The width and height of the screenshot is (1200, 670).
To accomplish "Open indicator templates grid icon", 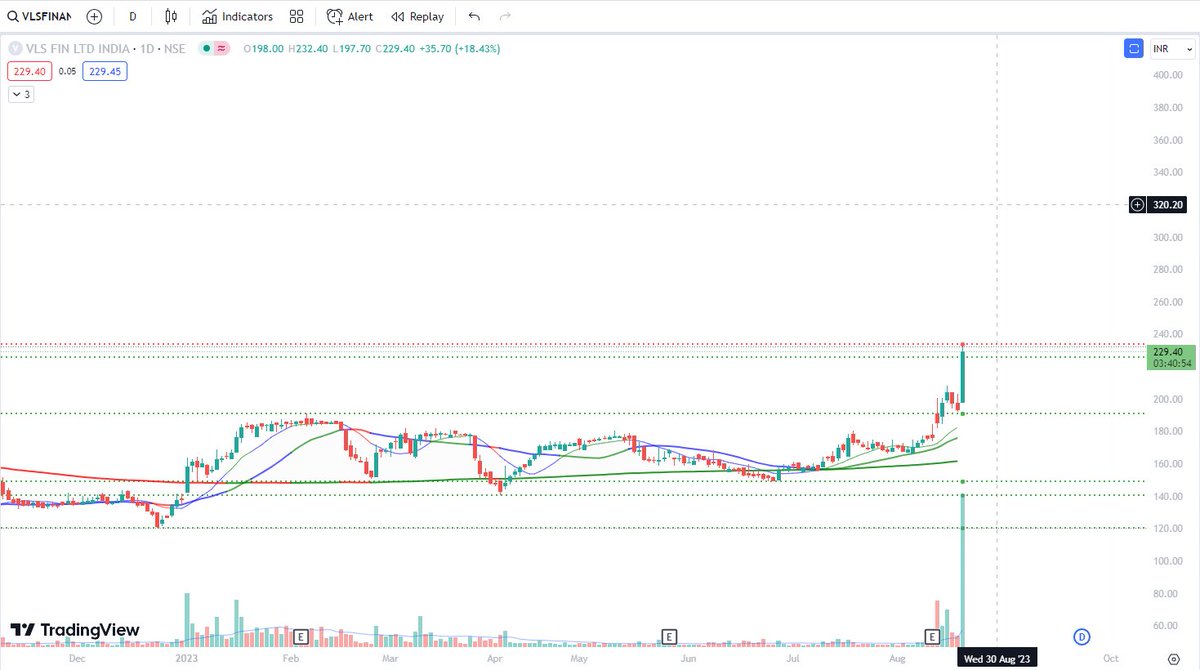I will click(296, 17).
